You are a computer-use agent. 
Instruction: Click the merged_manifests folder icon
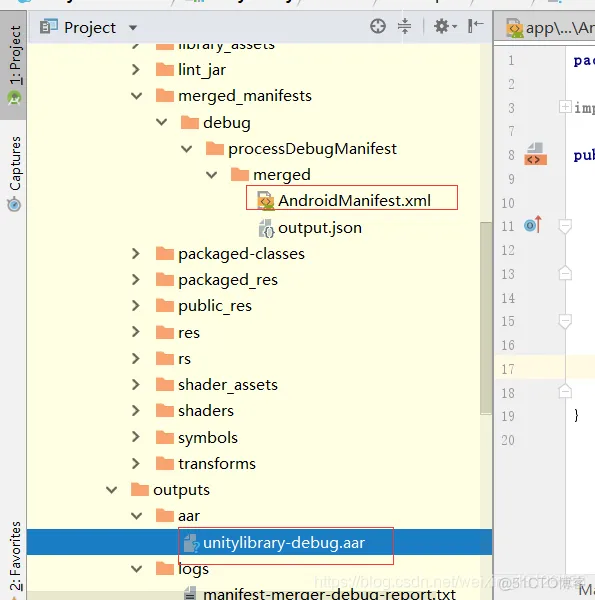[x=165, y=95]
